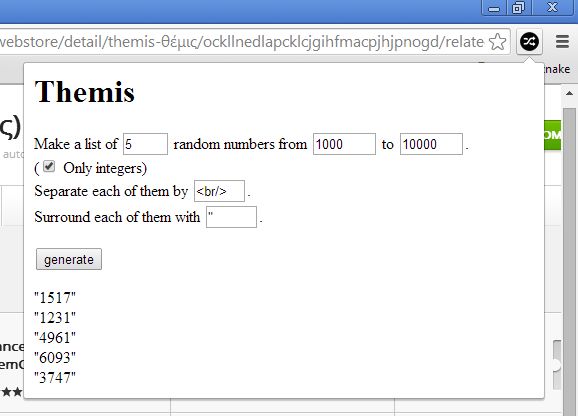Click the generated number "1517"
Viewport: 578px width, 416px height.
tap(55, 298)
